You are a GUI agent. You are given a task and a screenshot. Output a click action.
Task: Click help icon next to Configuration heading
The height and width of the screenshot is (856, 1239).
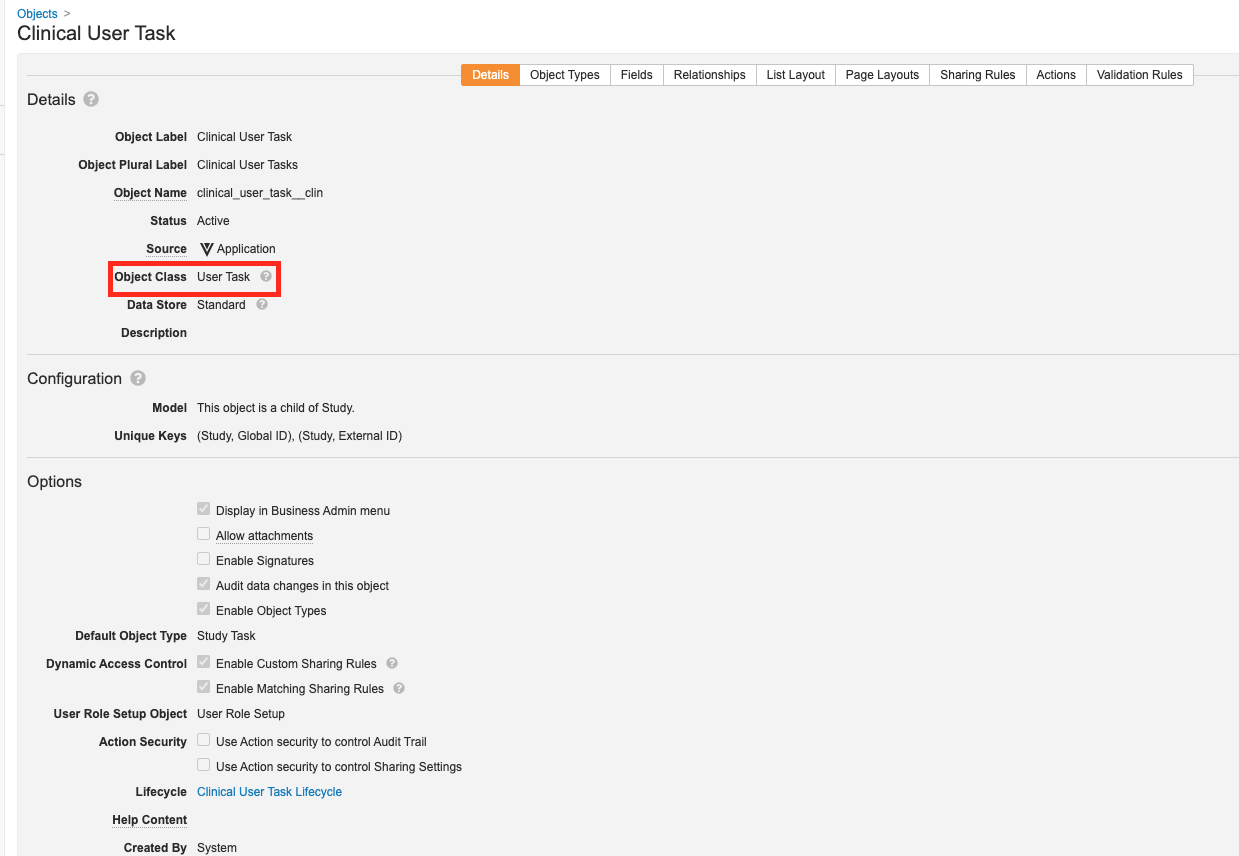pyautogui.click(x=138, y=378)
